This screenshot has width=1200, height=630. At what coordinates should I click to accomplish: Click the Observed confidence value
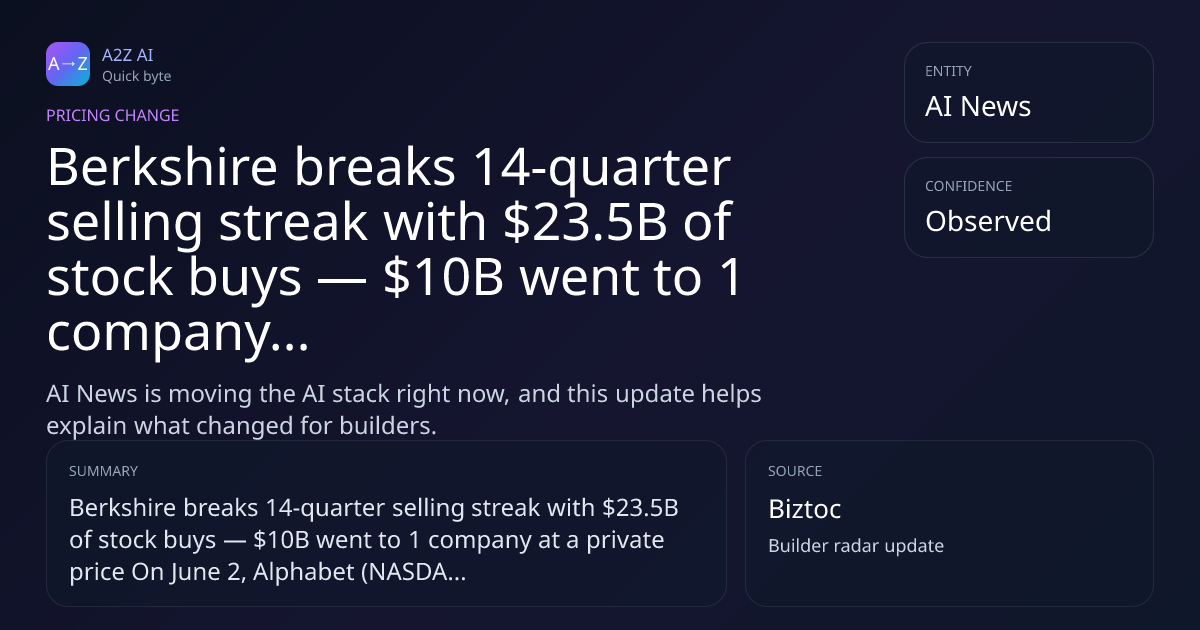[x=988, y=221]
